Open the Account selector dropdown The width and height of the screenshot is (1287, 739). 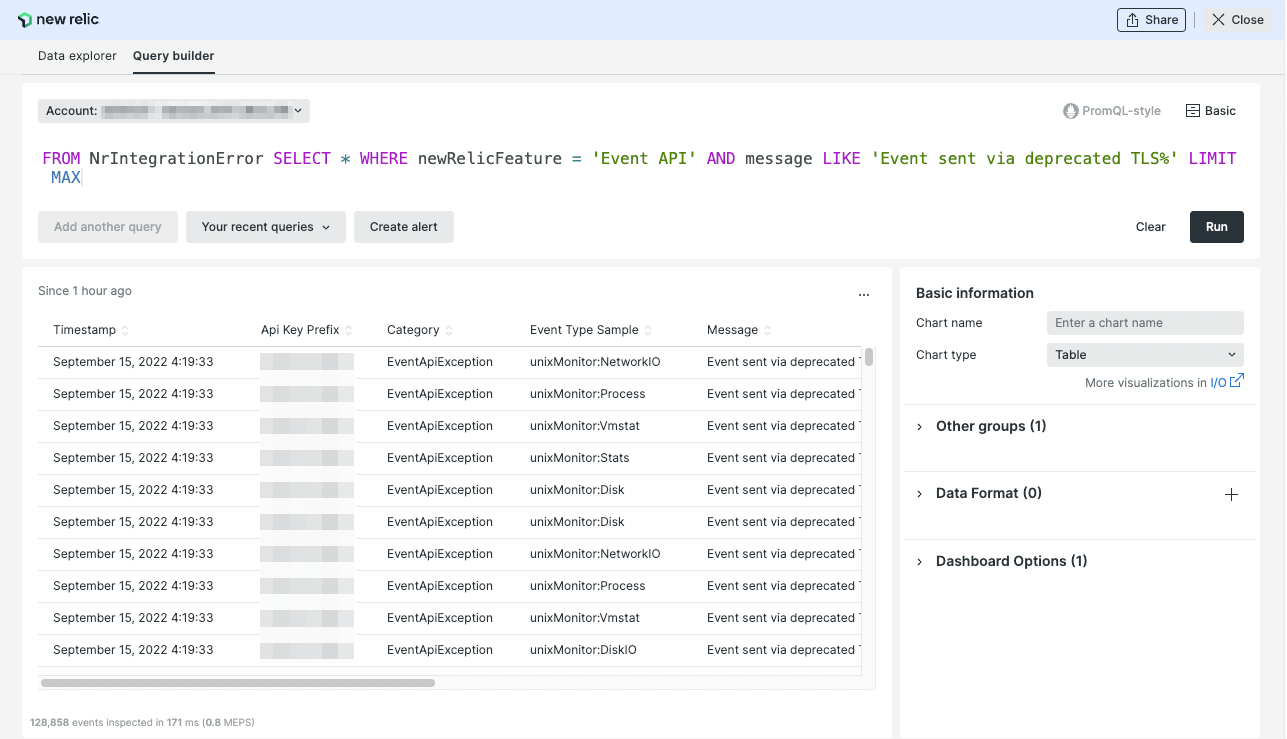[x=174, y=111]
